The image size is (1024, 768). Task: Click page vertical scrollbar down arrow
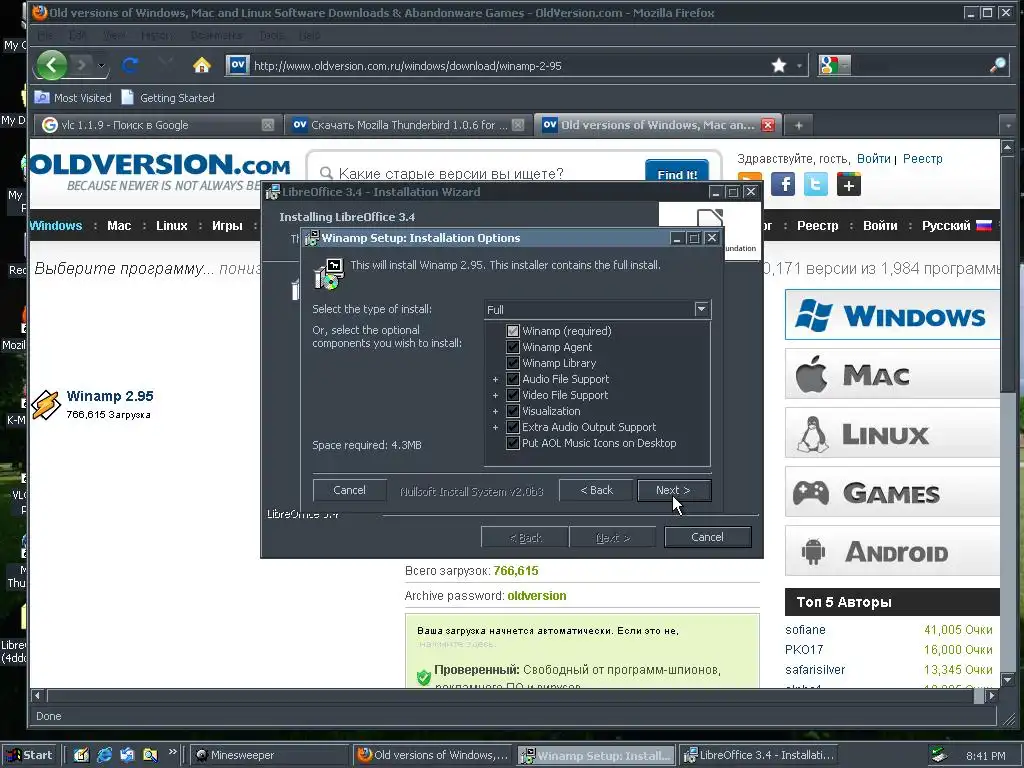coord(1007,680)
